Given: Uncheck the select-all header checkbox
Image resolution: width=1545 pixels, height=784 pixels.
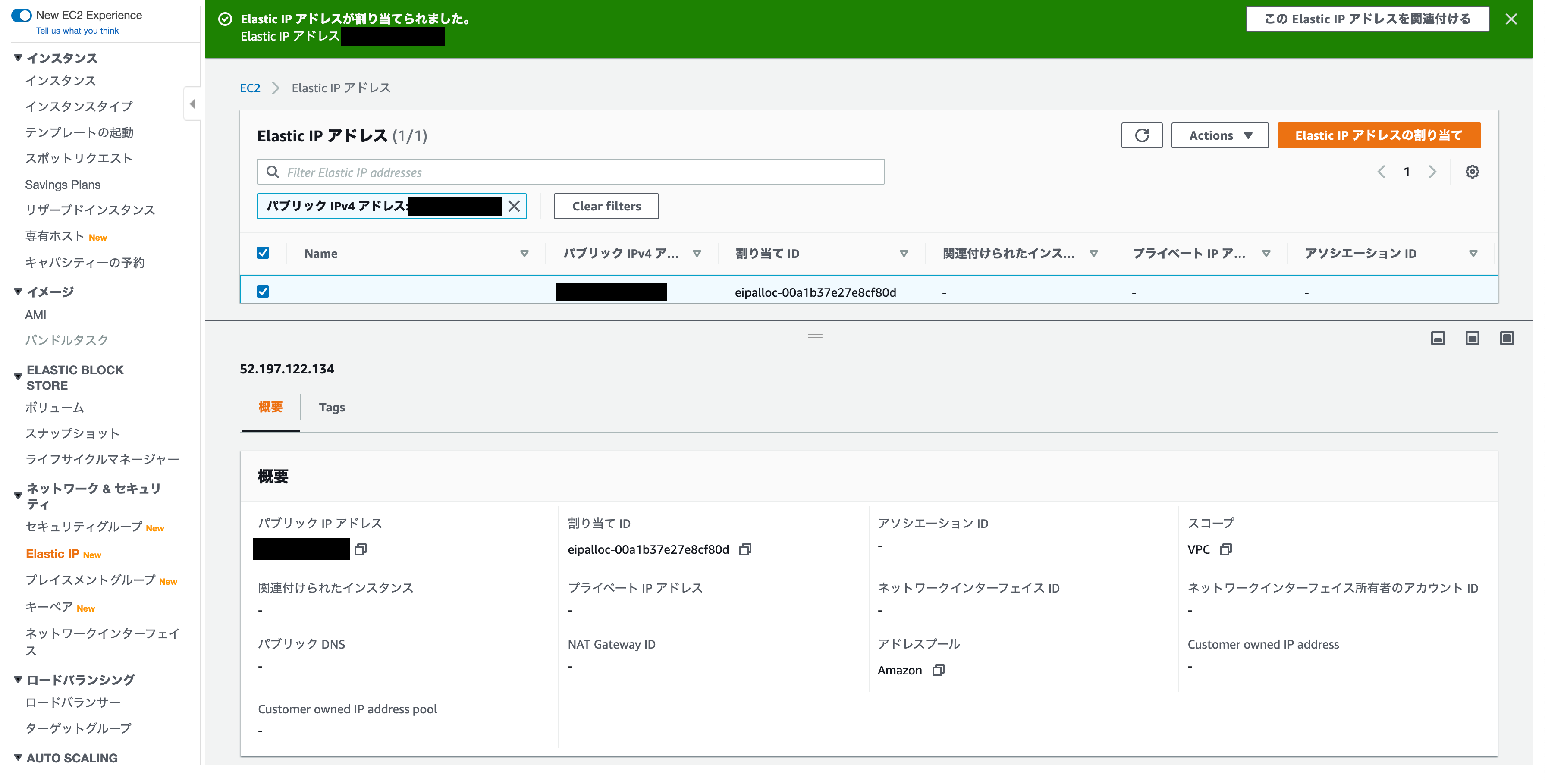Looking at the screenshot, I should tap(263, 253).
